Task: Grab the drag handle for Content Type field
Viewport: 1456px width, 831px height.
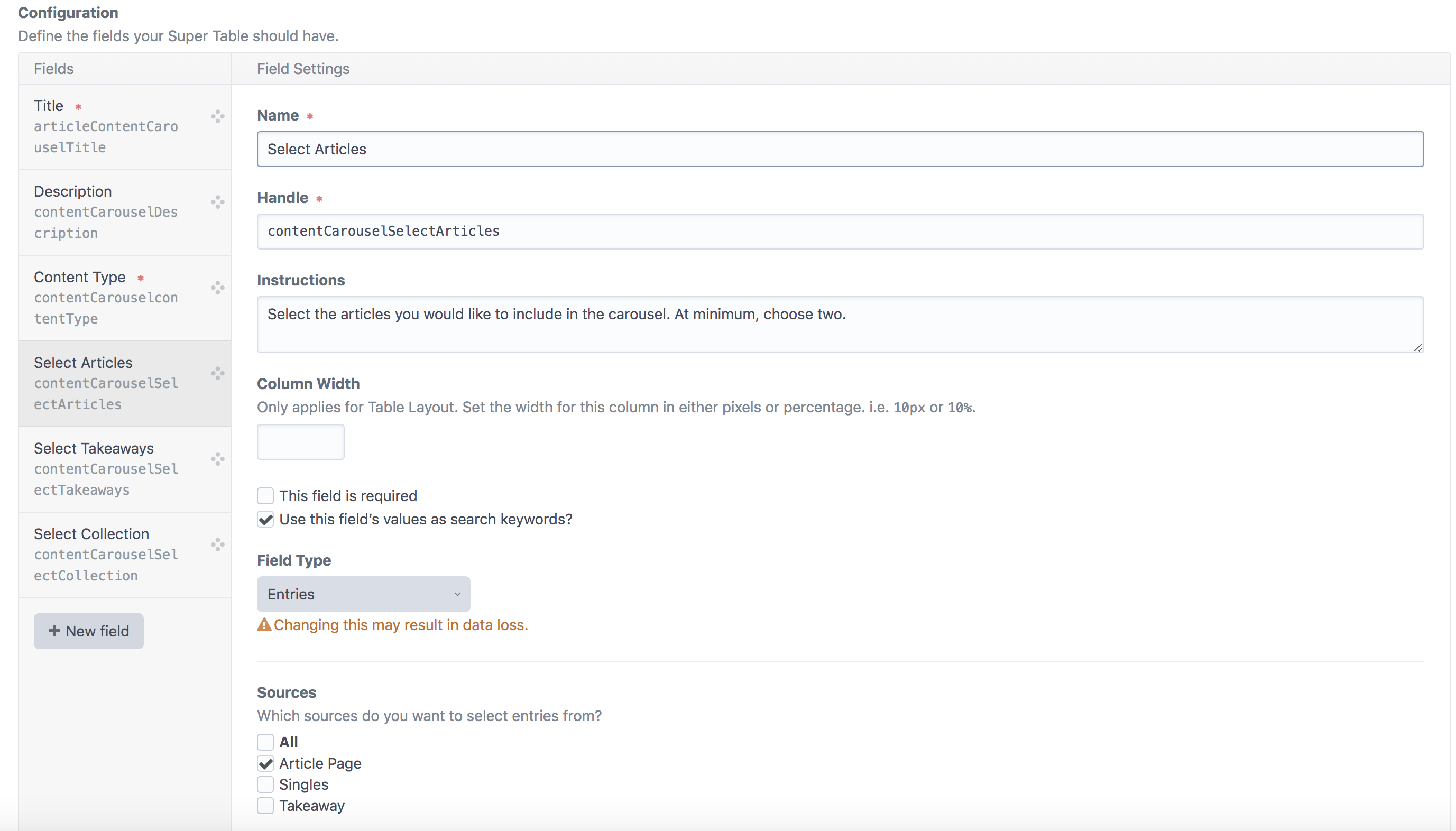Action: point(217,288)
